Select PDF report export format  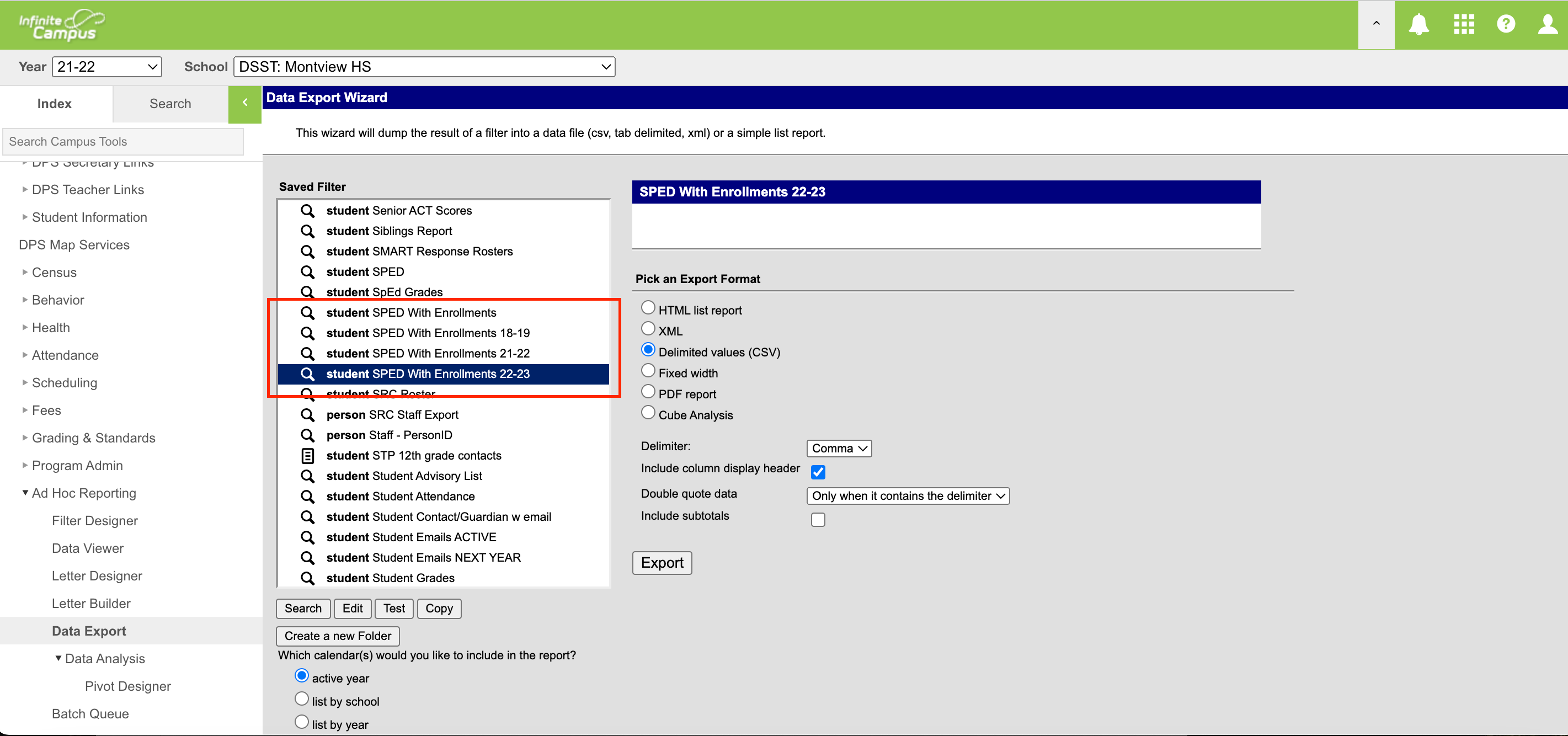[648, 391]
